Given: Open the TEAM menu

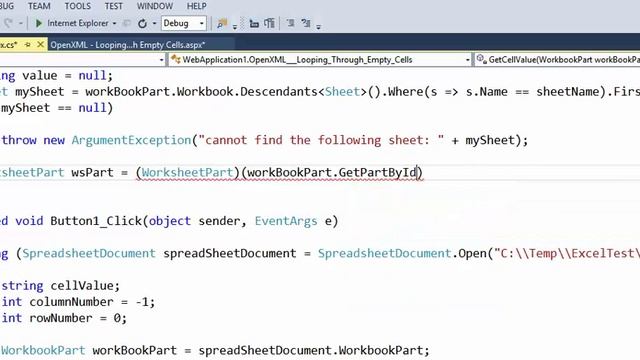Looking at the screenshot, I should 39,6.
